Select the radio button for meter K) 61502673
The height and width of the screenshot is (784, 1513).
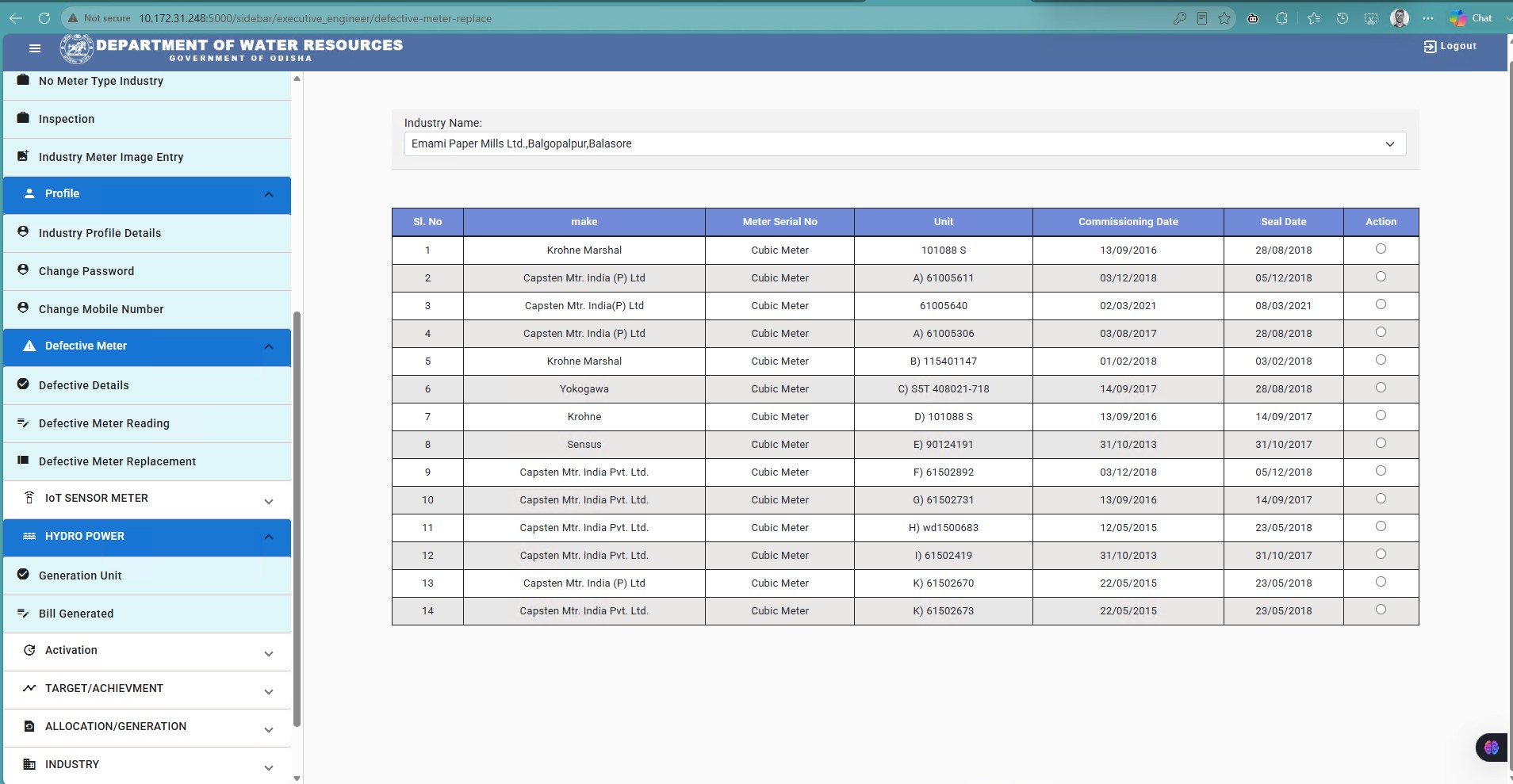1381,610
